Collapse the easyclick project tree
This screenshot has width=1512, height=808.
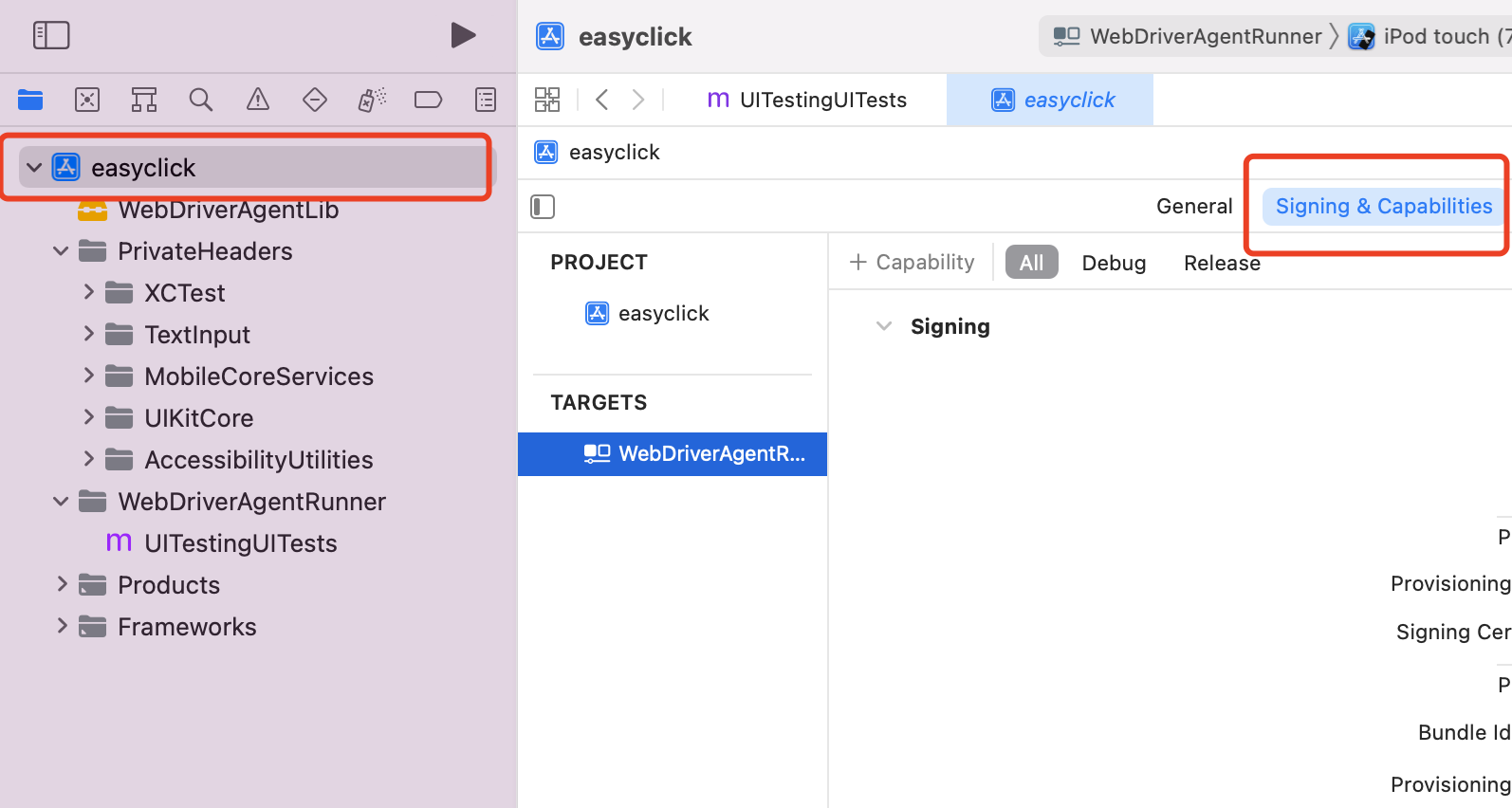34,168
